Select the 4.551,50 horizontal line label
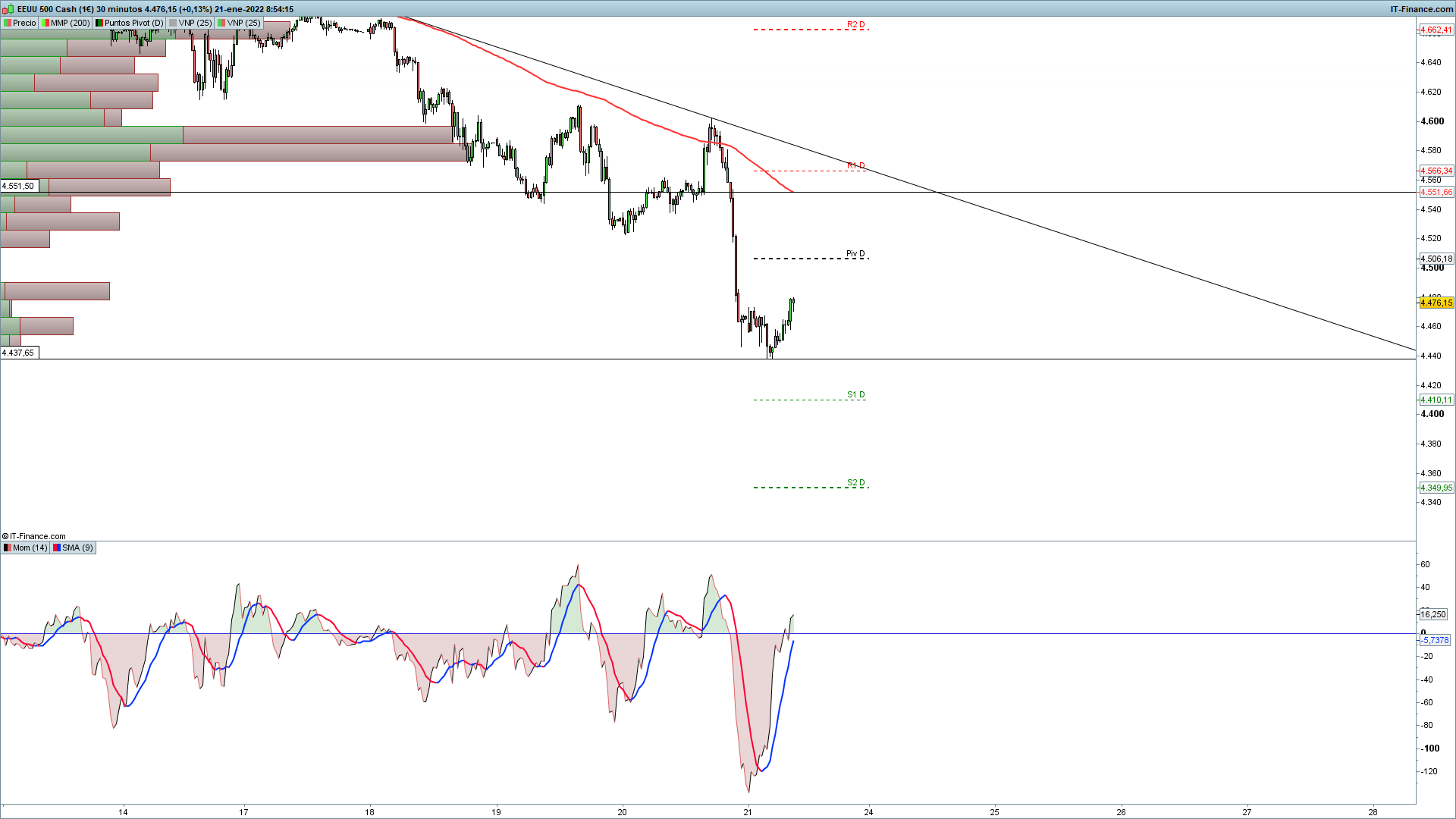This screenshot has width=1456, height=819. pos(18,186)
